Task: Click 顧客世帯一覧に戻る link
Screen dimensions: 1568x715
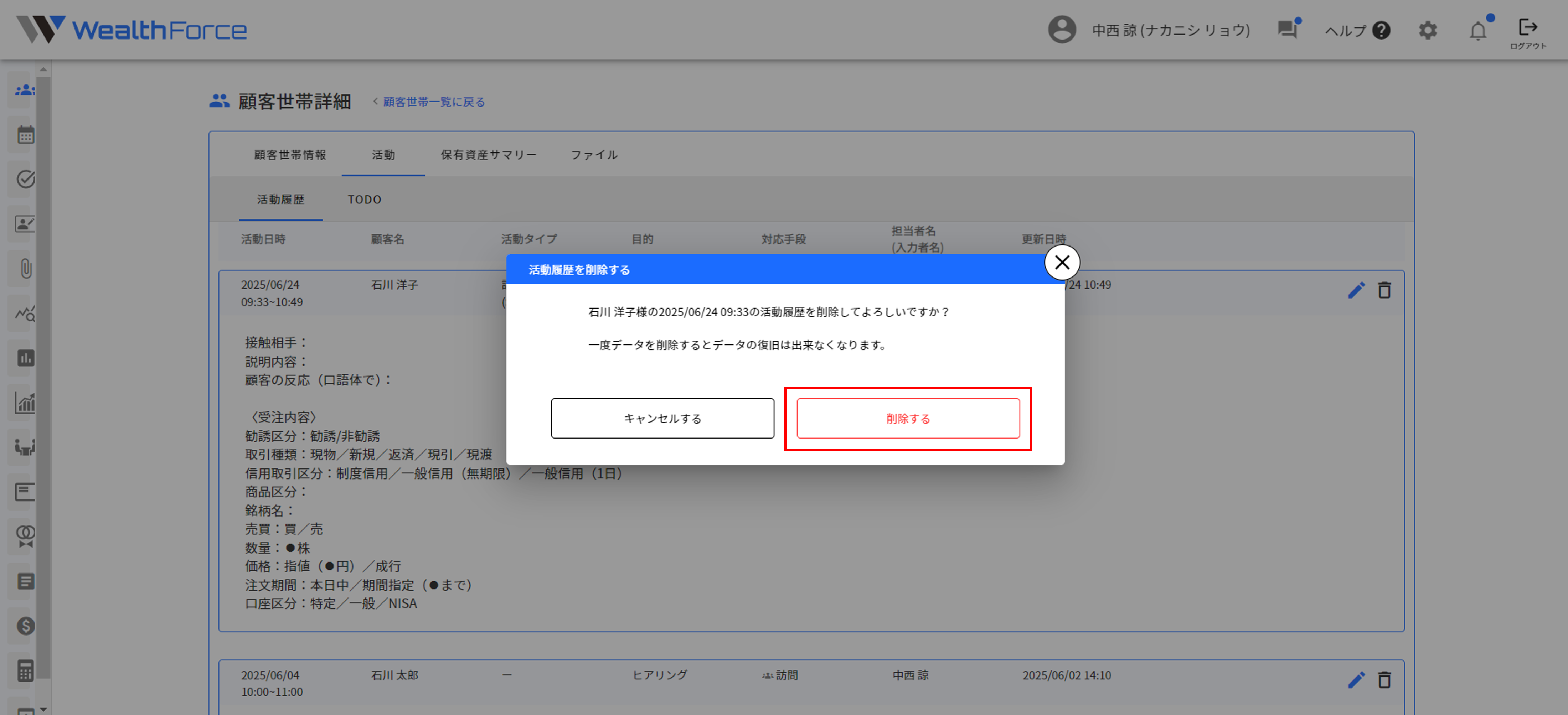Action: pyautogui.click(x=433, y=102)
